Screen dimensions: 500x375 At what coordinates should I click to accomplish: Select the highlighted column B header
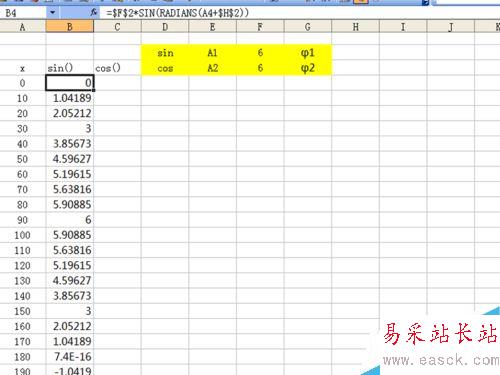(70, 27)
